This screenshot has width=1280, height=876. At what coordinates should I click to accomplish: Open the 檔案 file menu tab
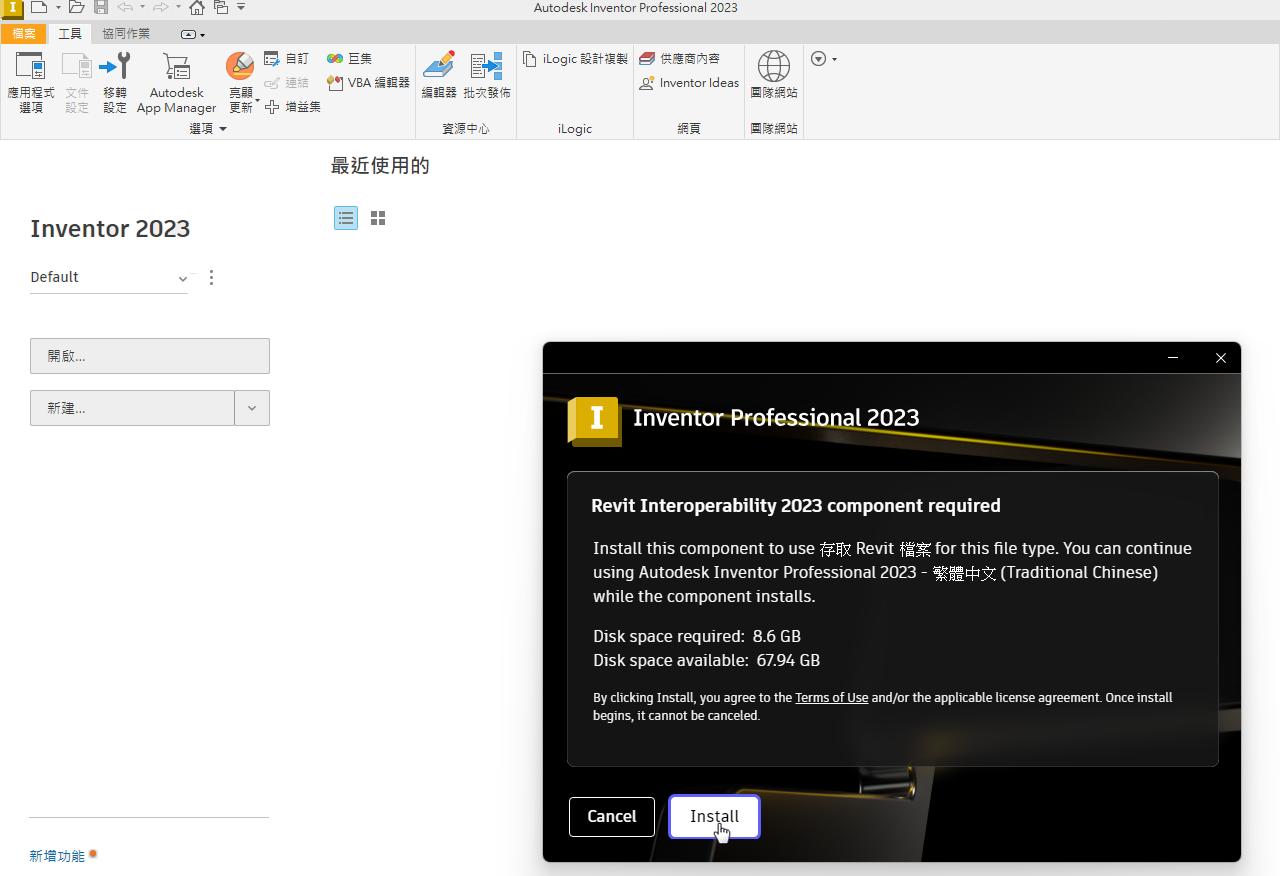[24, 34]
